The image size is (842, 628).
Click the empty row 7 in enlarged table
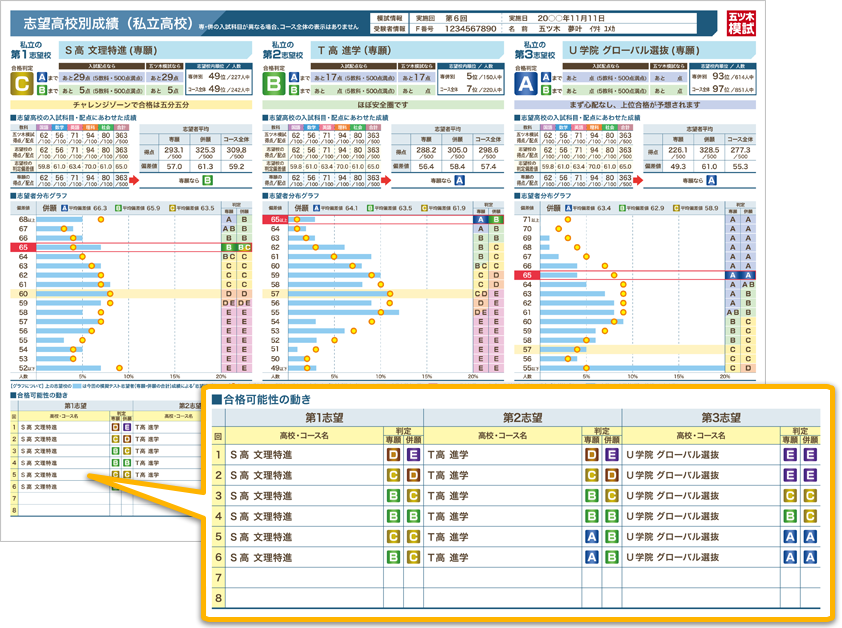[x=520, y=577]
